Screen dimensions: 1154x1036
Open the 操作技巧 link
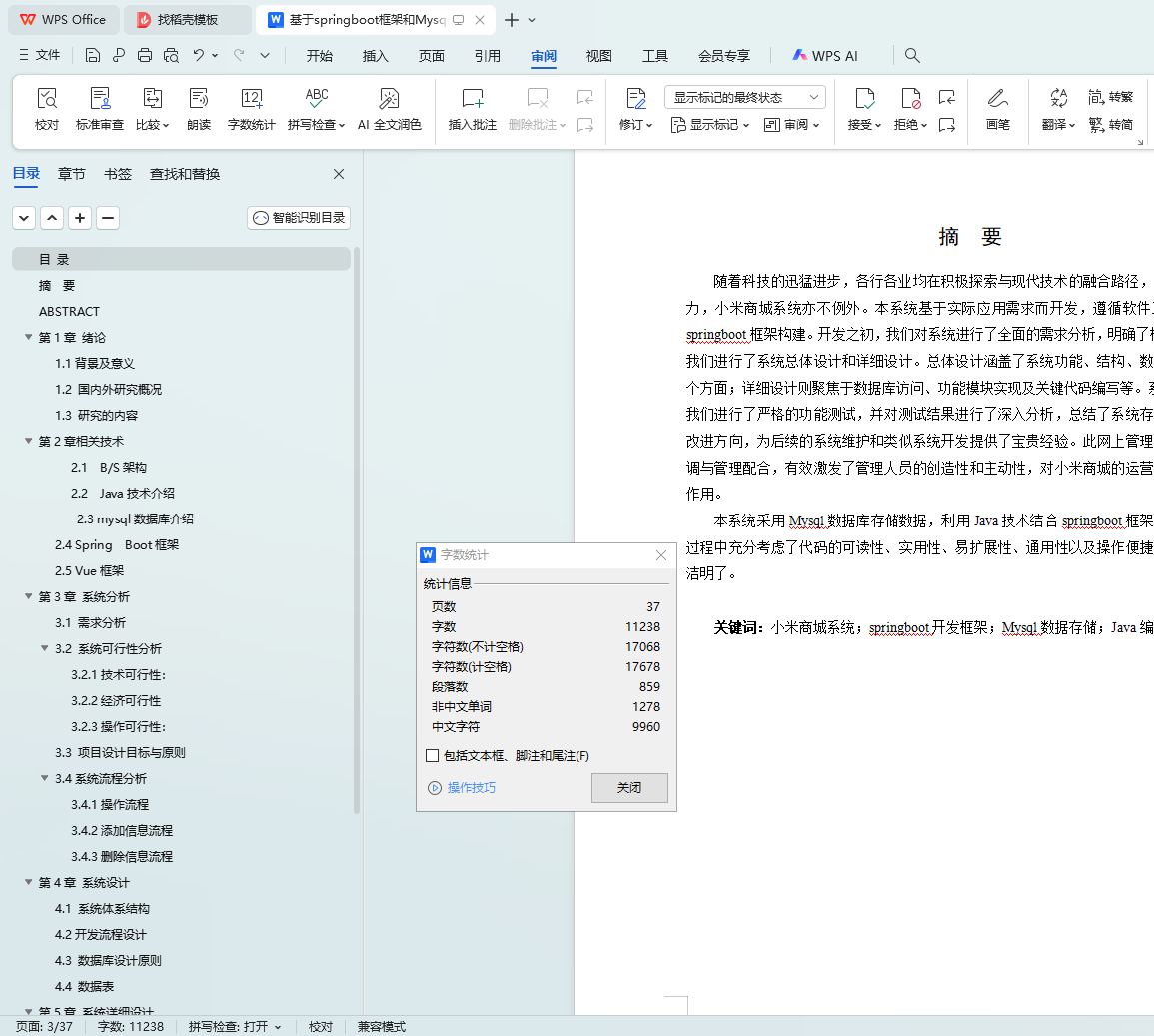click(x=463, y=788)
